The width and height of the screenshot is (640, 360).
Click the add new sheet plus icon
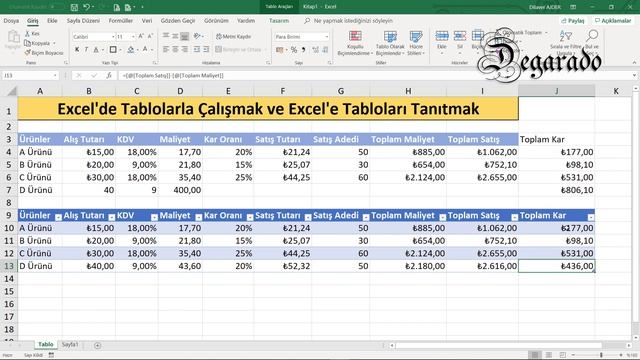(97, 345)
